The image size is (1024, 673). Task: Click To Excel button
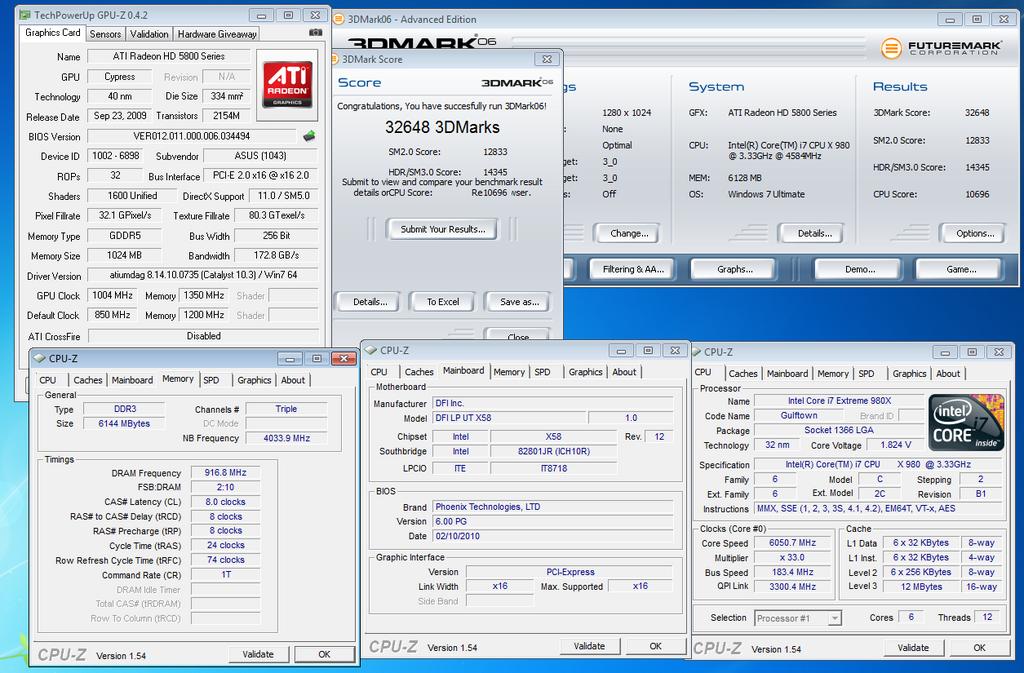coord(443,302)
